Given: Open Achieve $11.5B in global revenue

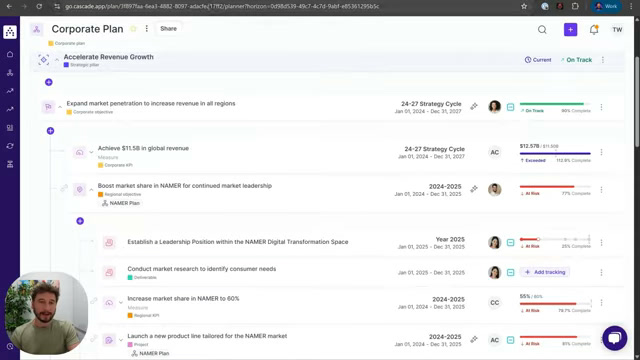Looking at the screenshot, I should click(x=143, y=148).
